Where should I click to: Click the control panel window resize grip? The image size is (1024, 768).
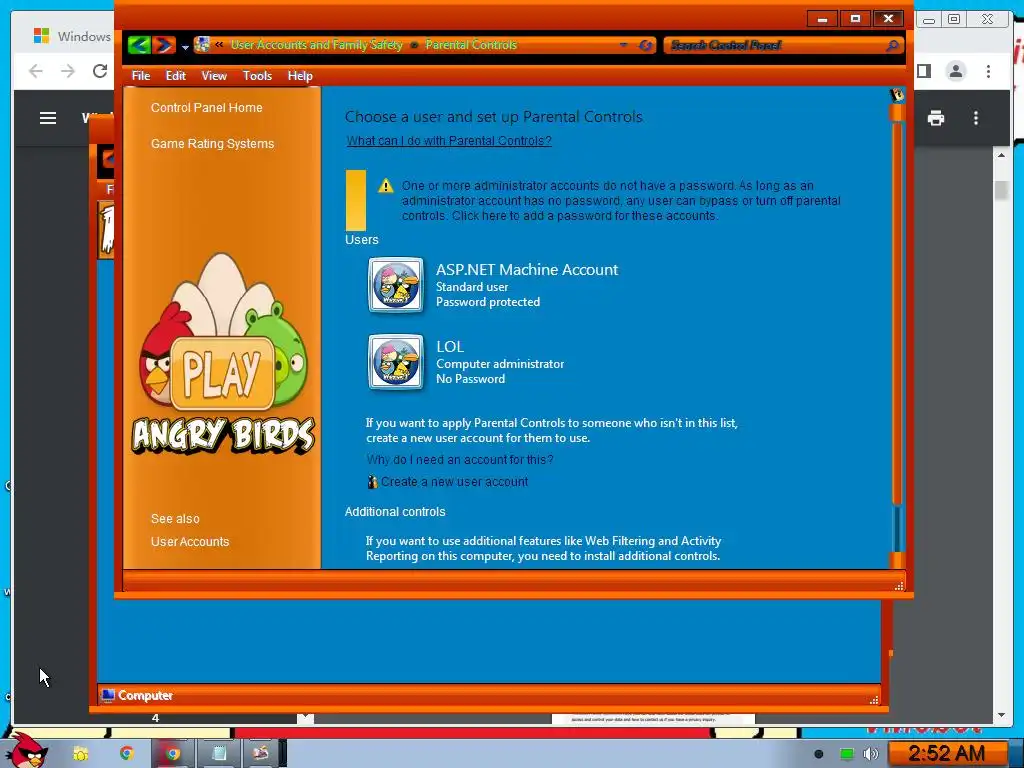pyautogui.click(x=899, y=586)
